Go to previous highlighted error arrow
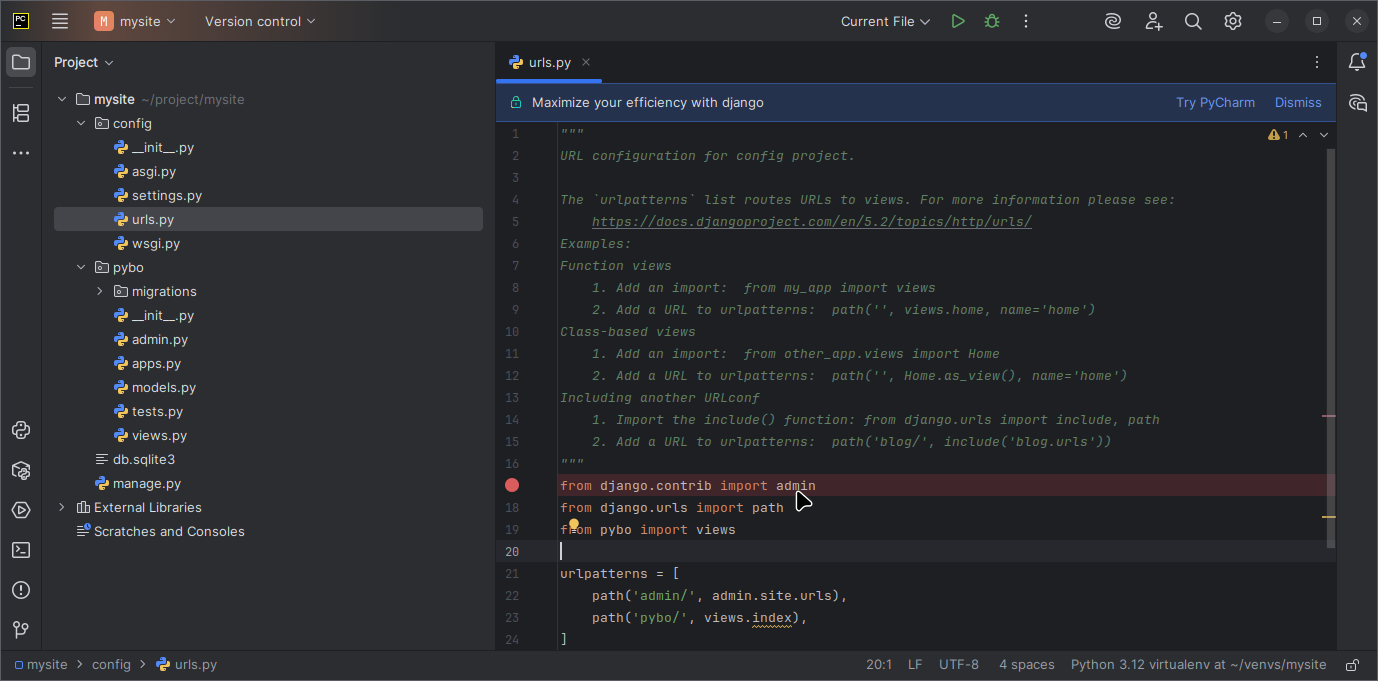 (1303, 135)
